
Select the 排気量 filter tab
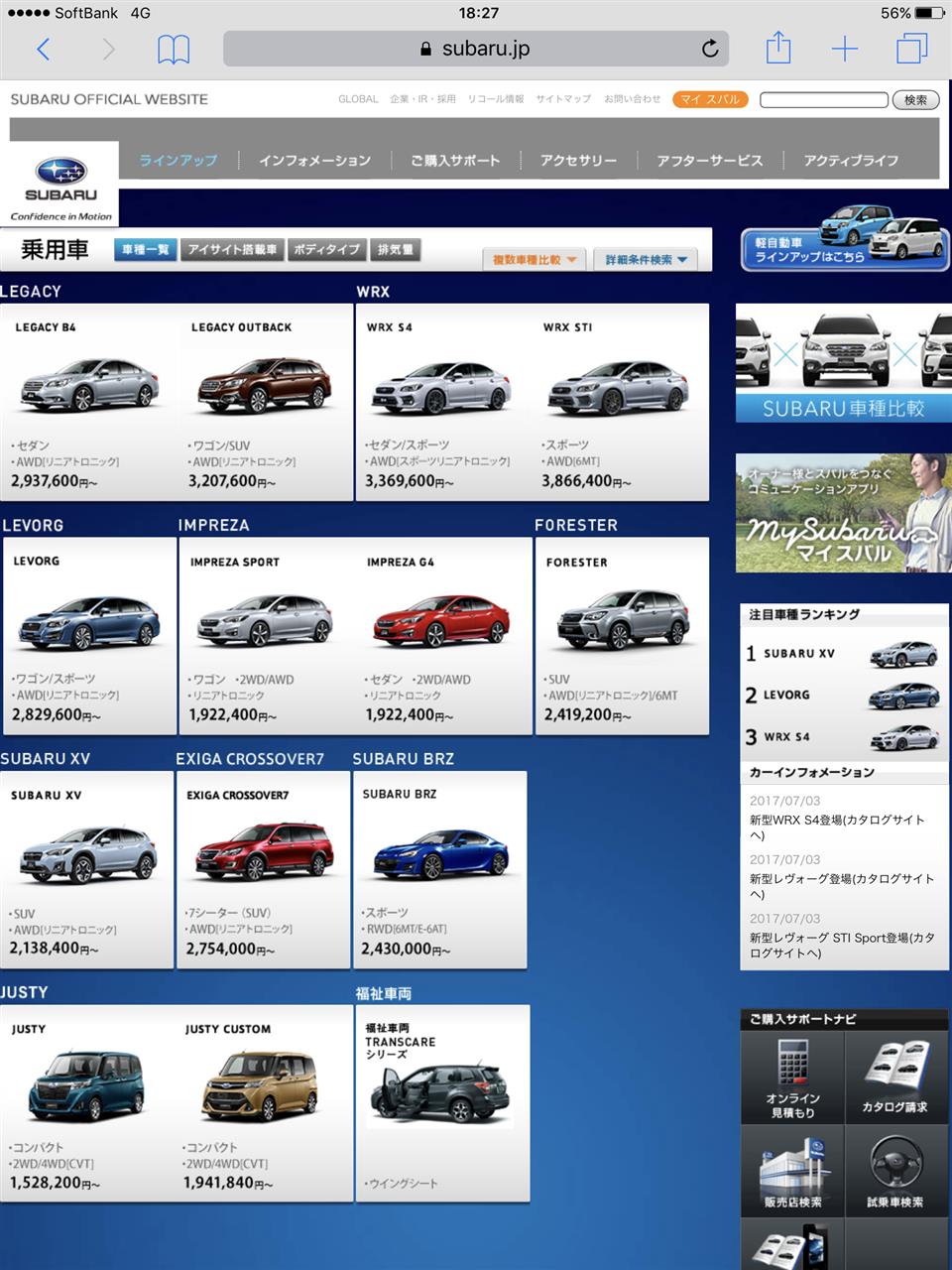coord(396,250)
